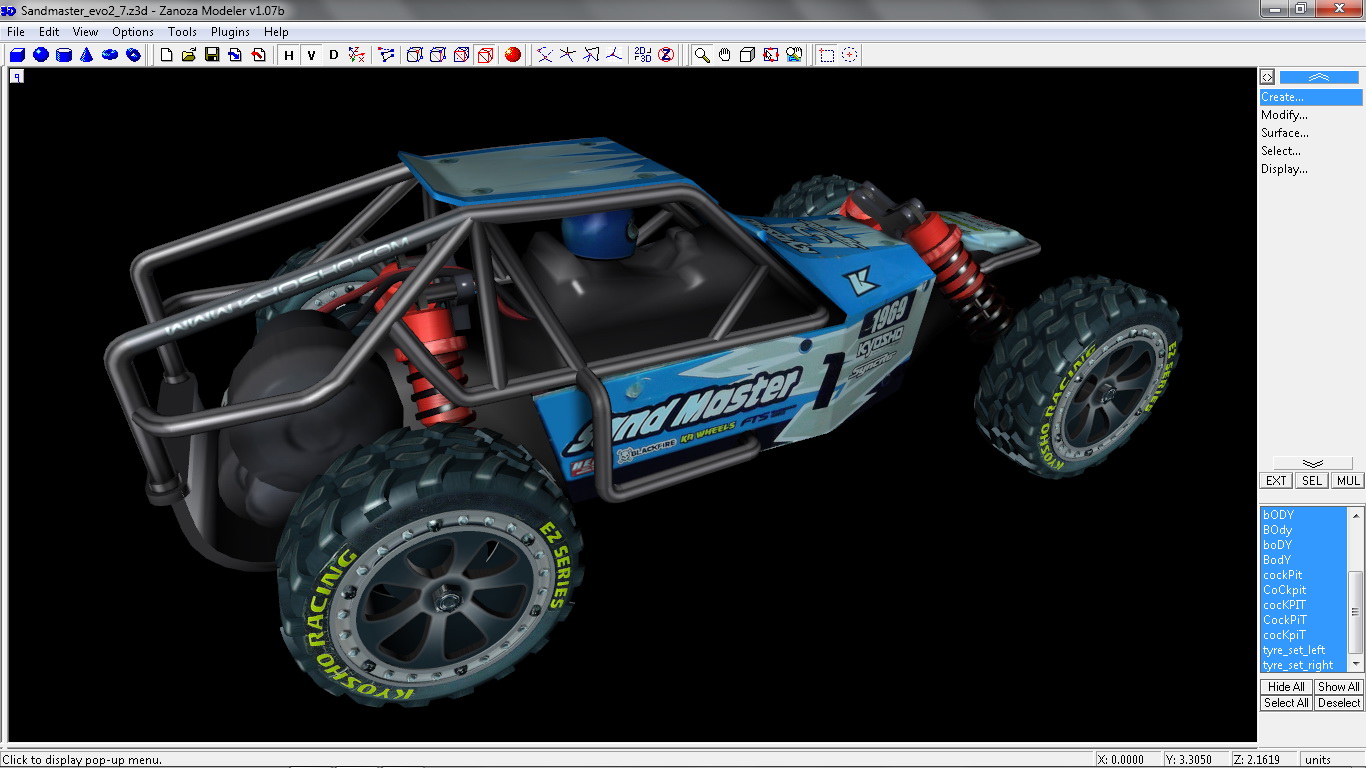Toggle the MUL selection mode

pyautogui.click(x=1348, y=481)
